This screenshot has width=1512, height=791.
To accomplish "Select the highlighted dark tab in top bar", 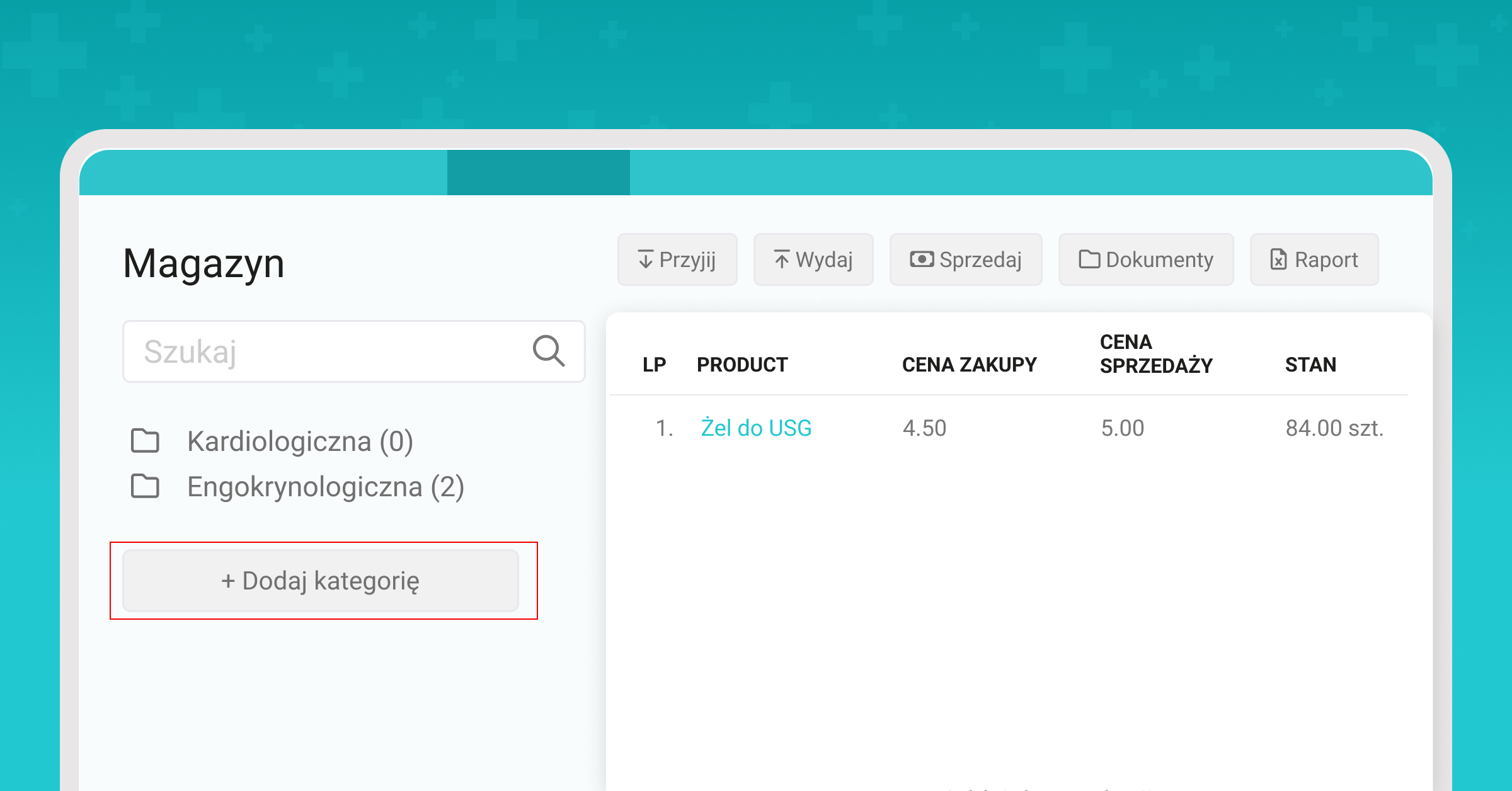I will click(539, 173).
